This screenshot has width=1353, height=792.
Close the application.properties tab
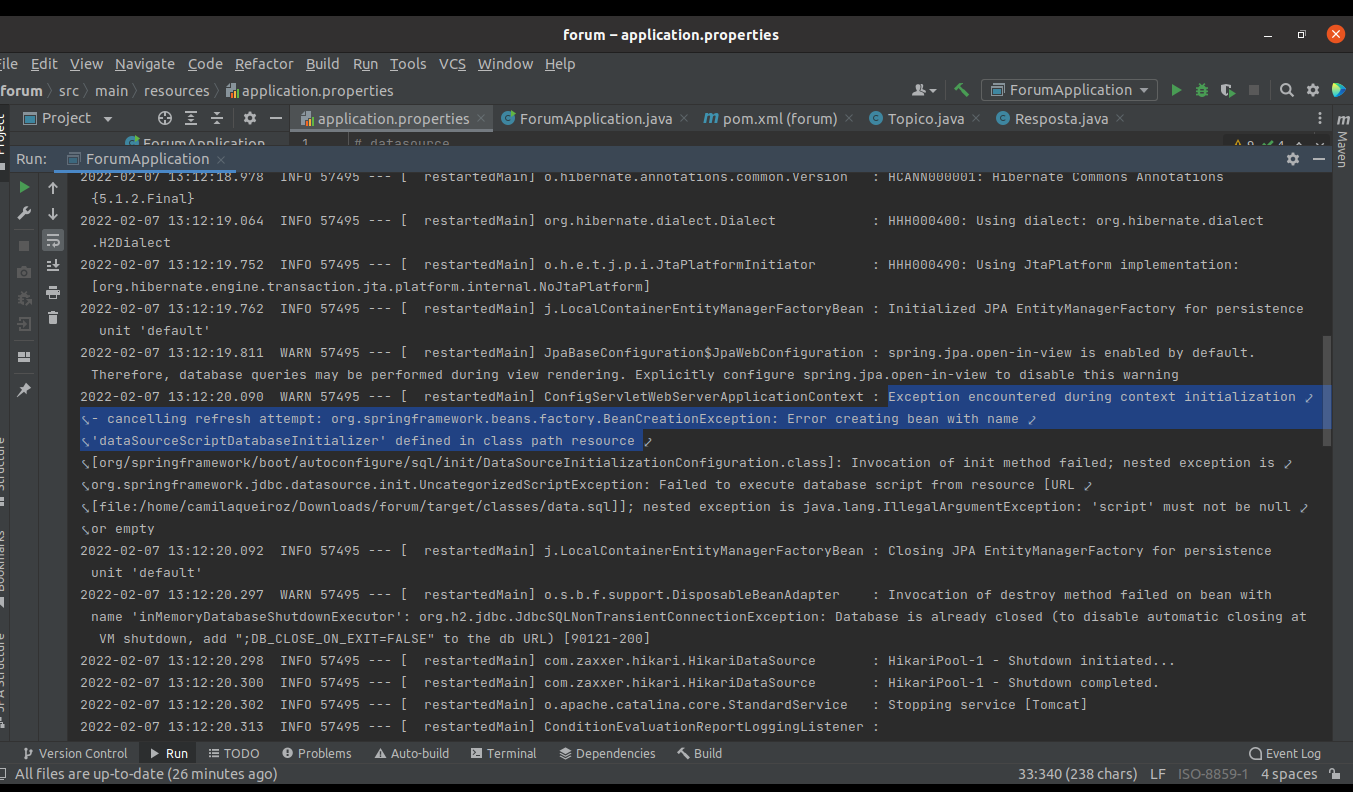pyautogui.click(x=483, y=119)
